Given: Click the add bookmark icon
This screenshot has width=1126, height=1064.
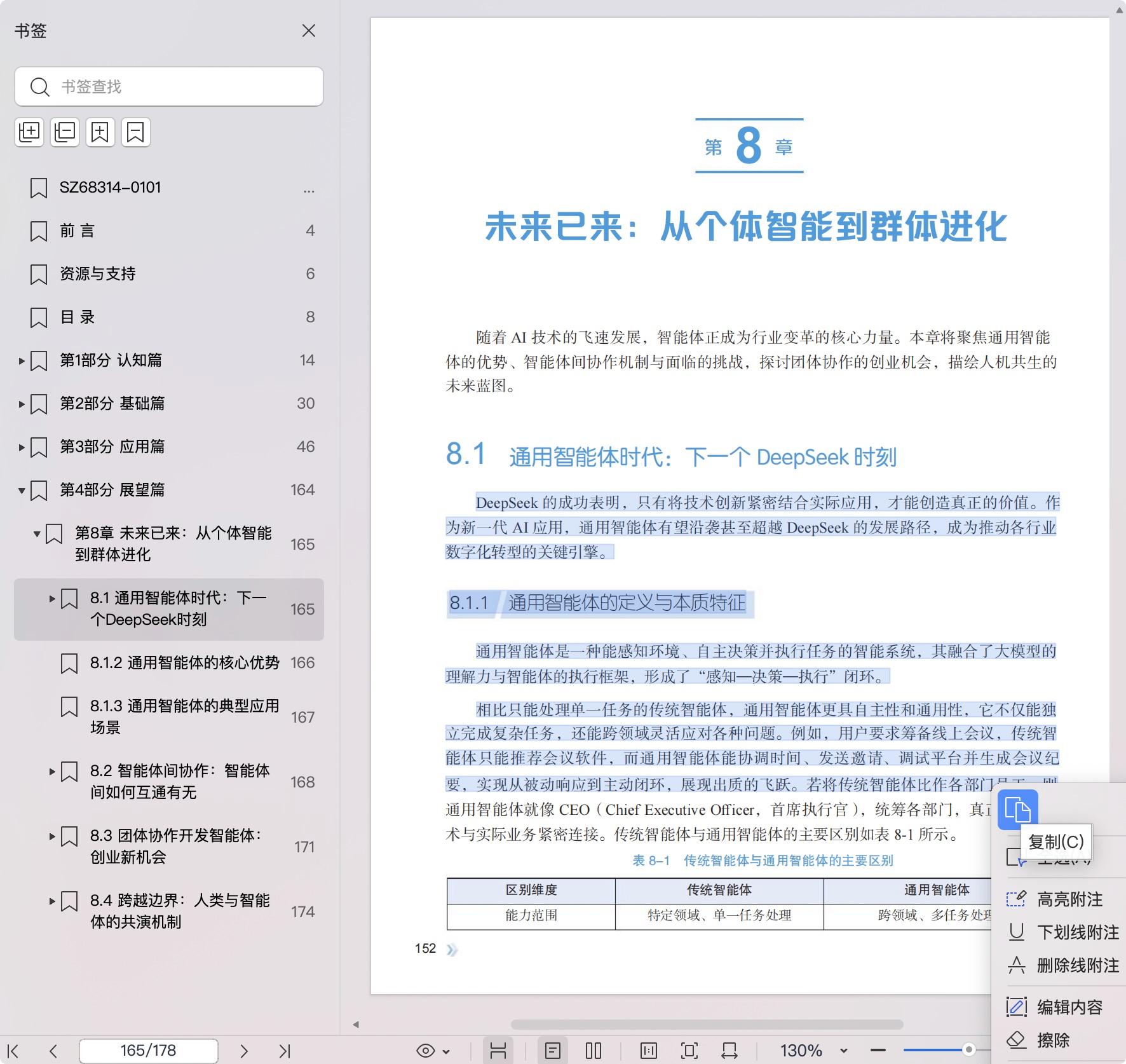Looking at the screenshot, I should 100,132.
